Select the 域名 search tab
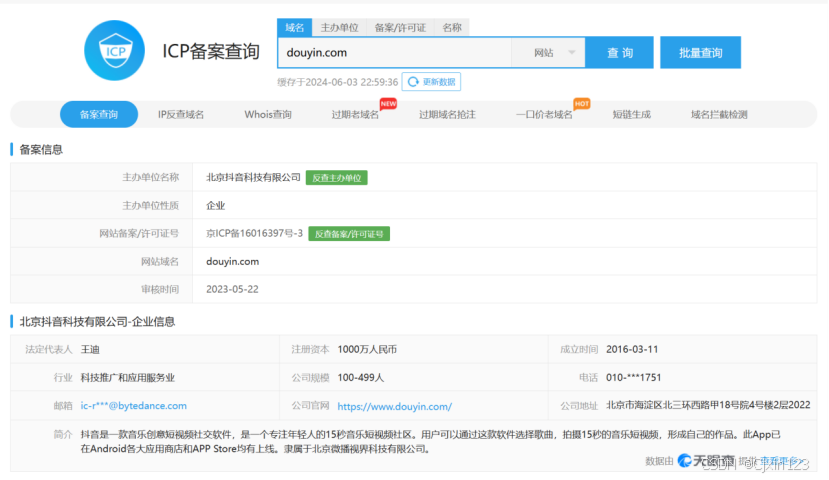 click(294, 27)
